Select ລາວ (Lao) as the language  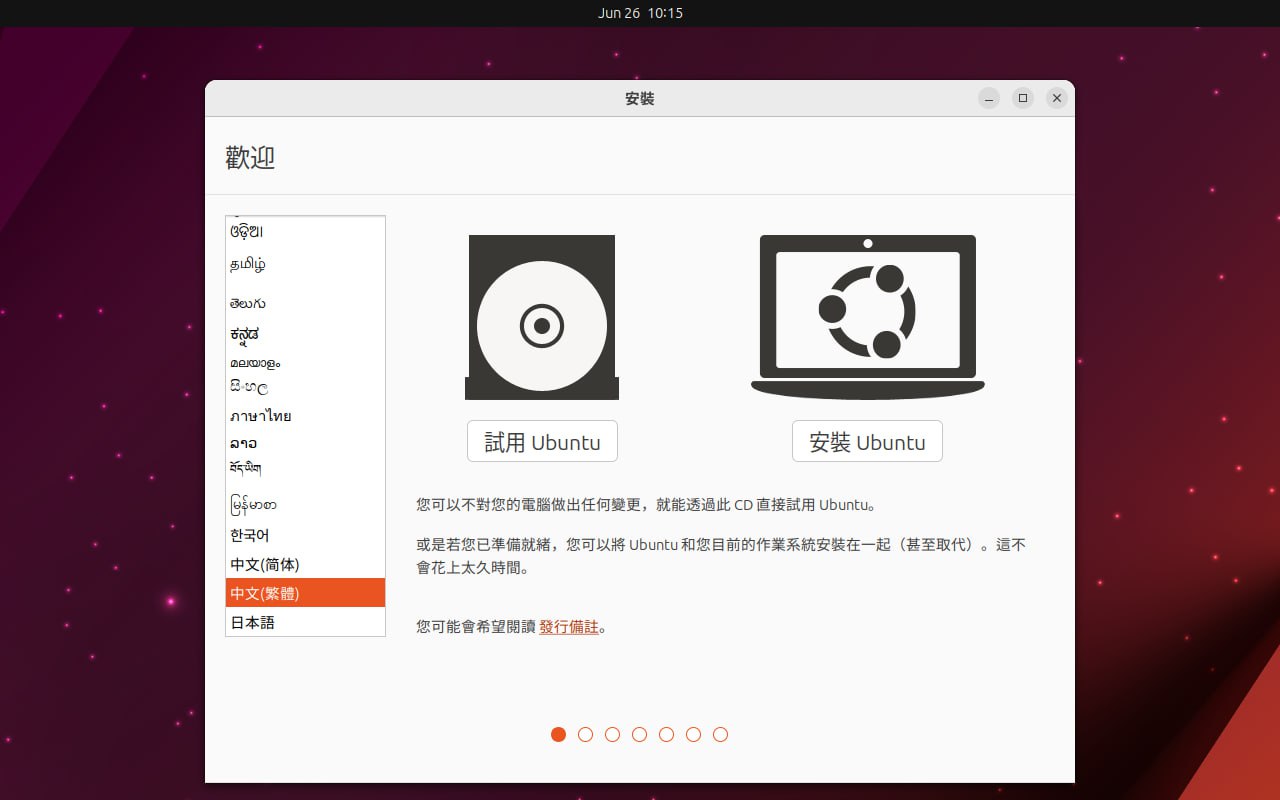[x=305, y=442]
